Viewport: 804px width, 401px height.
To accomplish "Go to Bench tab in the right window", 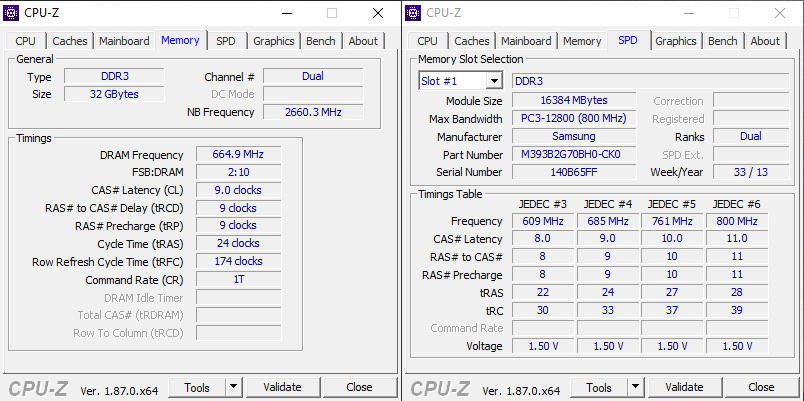I will tap(722, 41).
